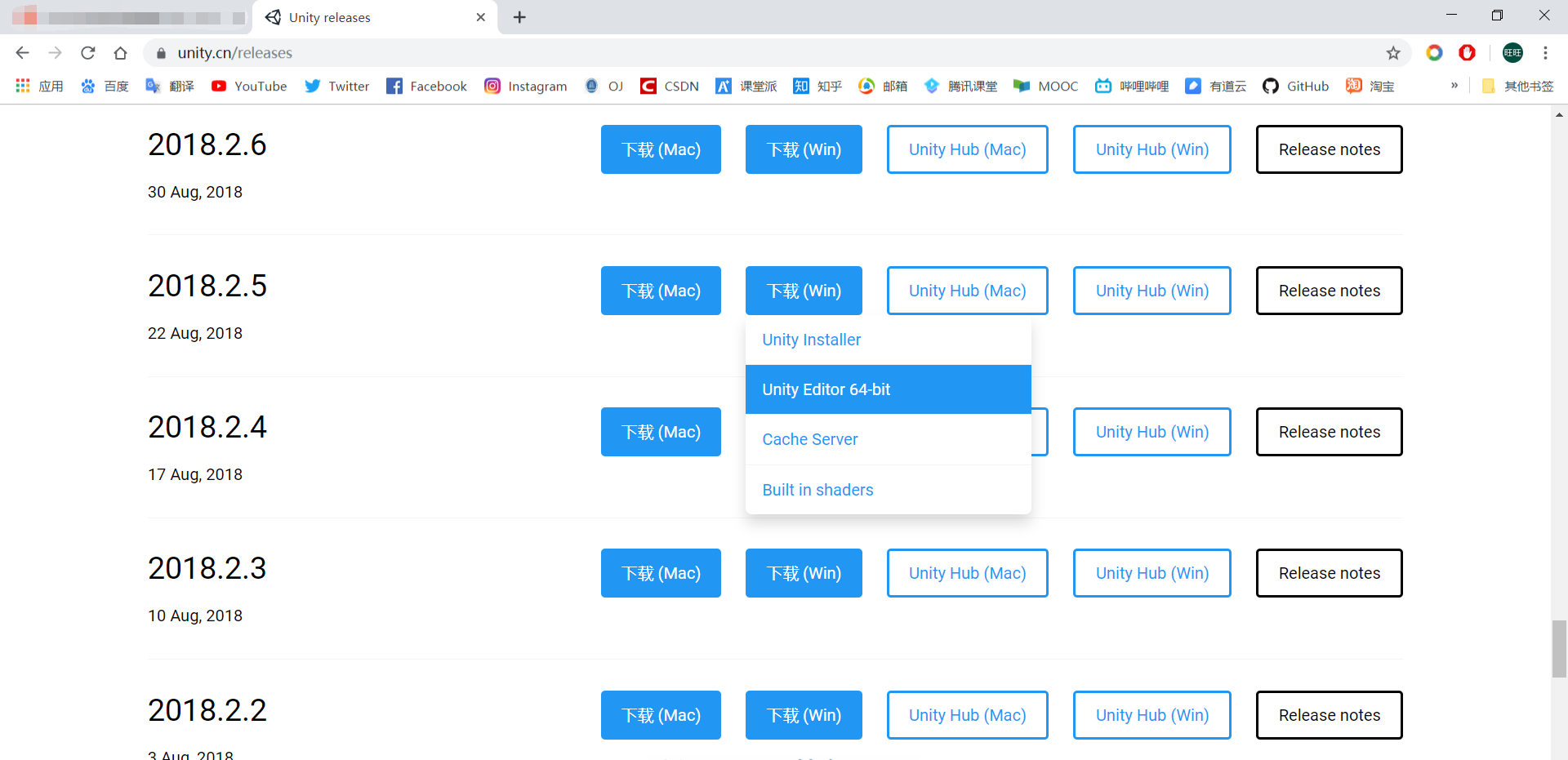This screenshot has width=1568, height=760.
Task: Click Unity Hub (Mac) for 2018.2.5
Action: click(x=968, y=291)
